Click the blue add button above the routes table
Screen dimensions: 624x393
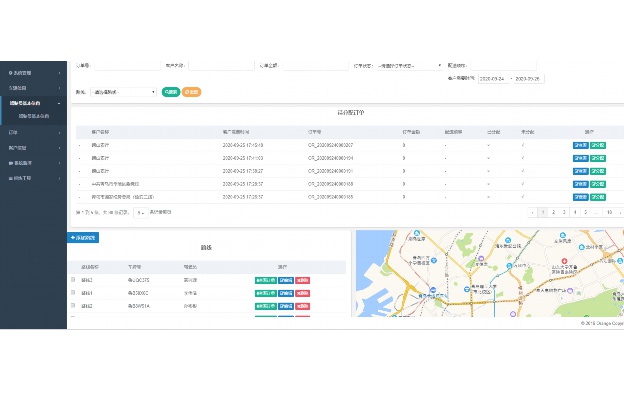coord(83,237)
